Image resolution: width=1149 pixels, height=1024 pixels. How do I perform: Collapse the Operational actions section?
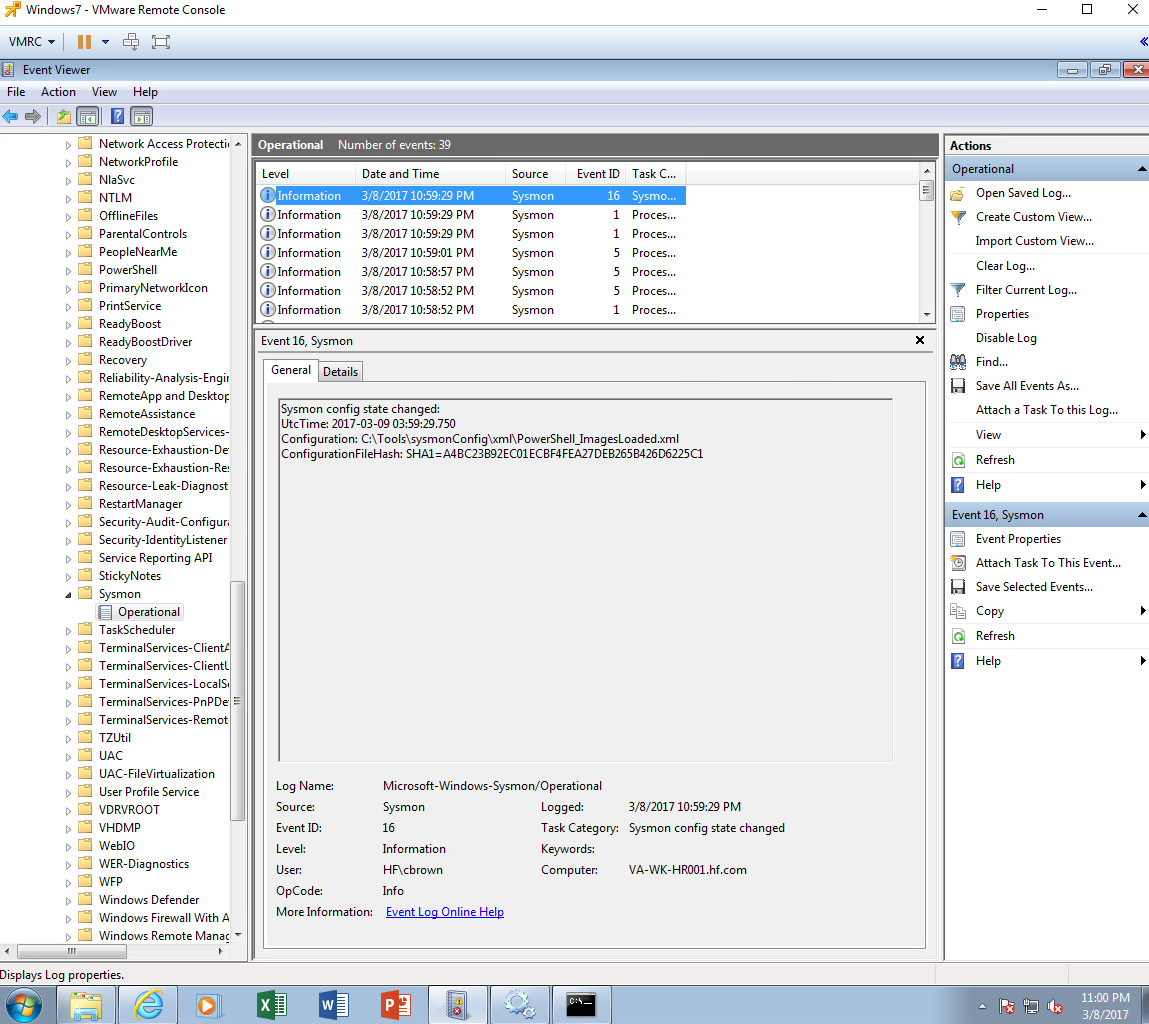click(1142, 169)
